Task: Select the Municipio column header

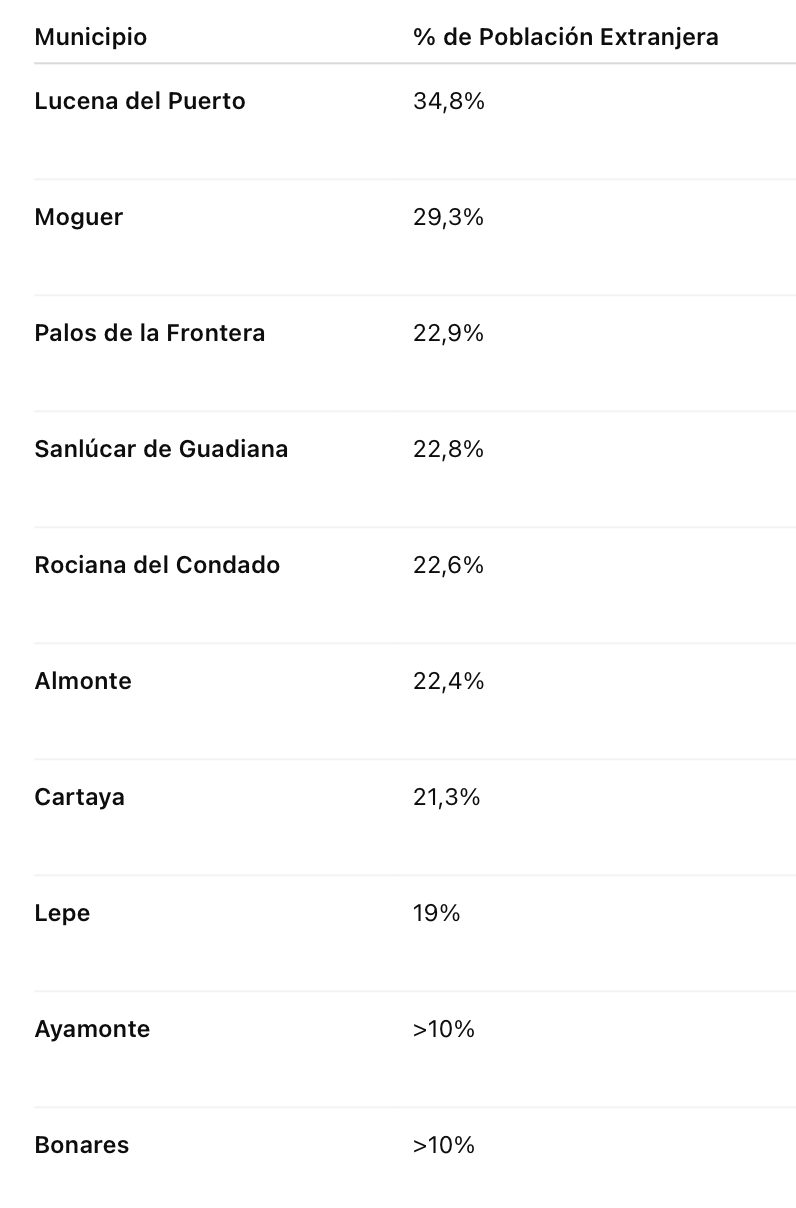Action: tap(90, 37)
